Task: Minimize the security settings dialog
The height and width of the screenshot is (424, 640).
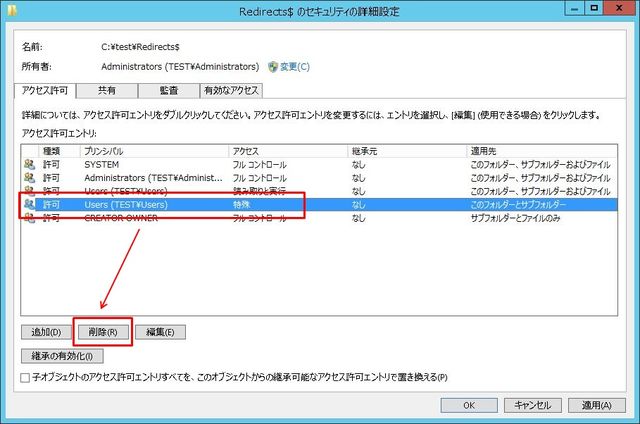Action: 574,8
